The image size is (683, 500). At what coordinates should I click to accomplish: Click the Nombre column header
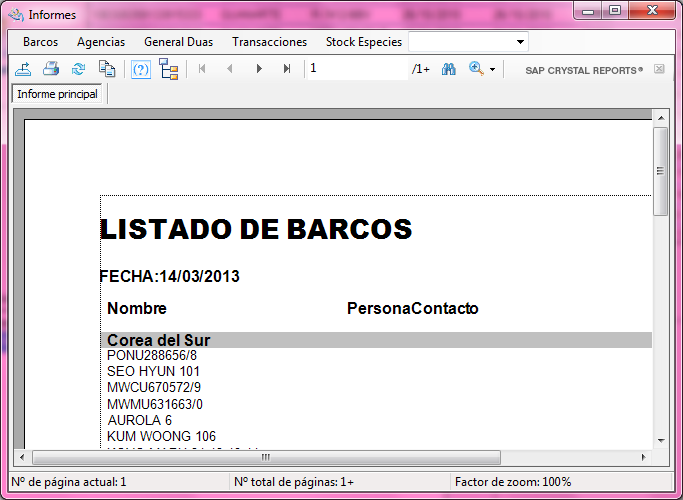click(x=137, y=308)
